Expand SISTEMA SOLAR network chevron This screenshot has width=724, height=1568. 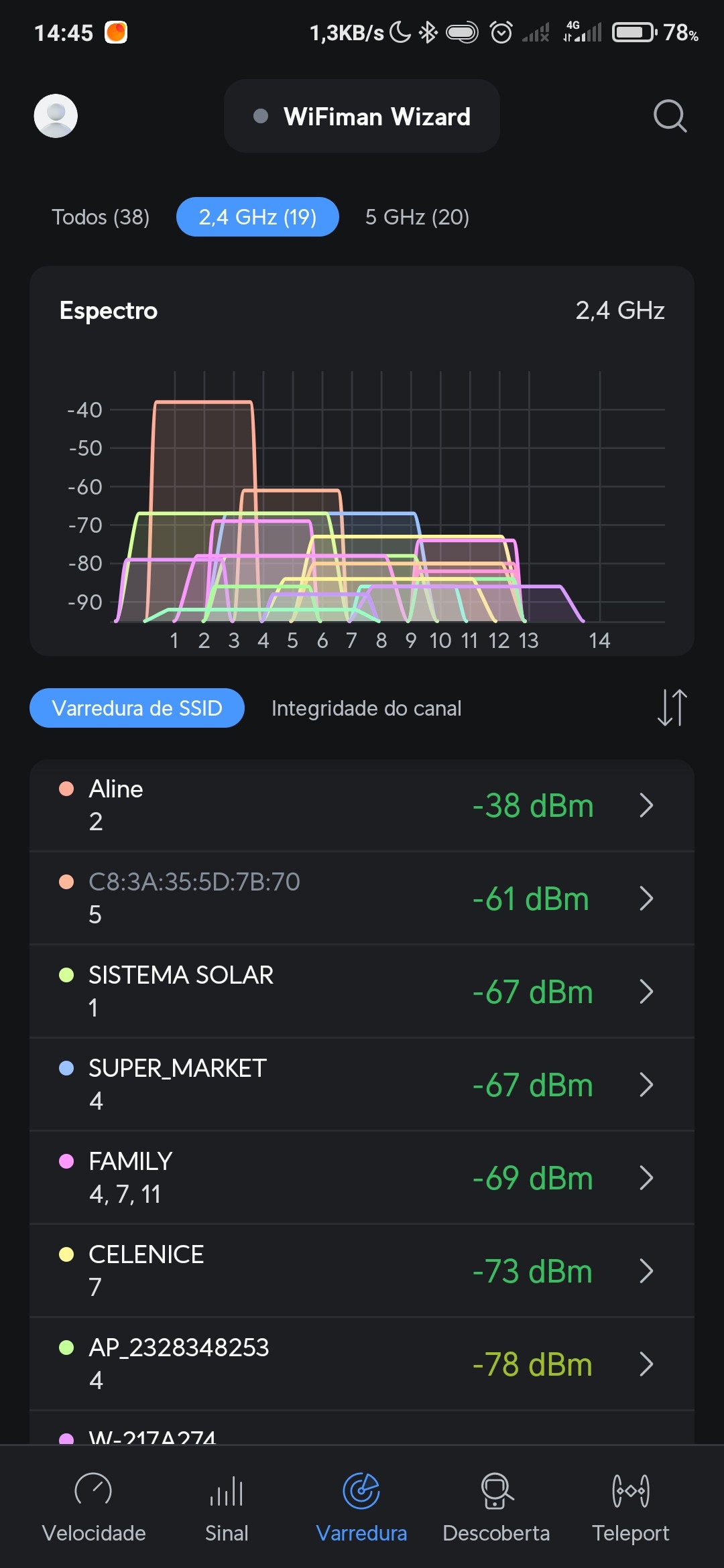(x=646, y=992)
